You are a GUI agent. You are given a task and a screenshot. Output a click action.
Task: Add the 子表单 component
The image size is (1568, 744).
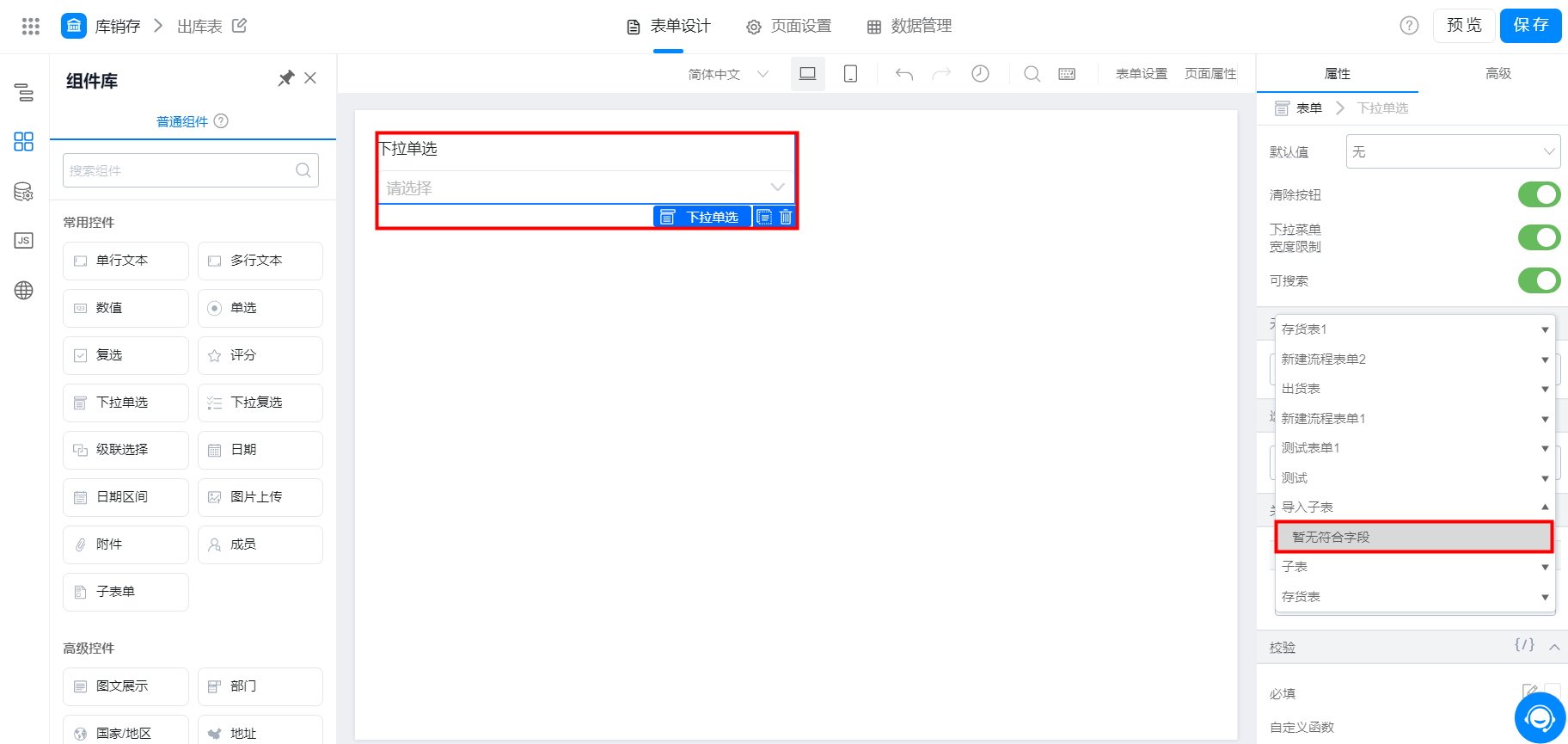click(126, 592)
